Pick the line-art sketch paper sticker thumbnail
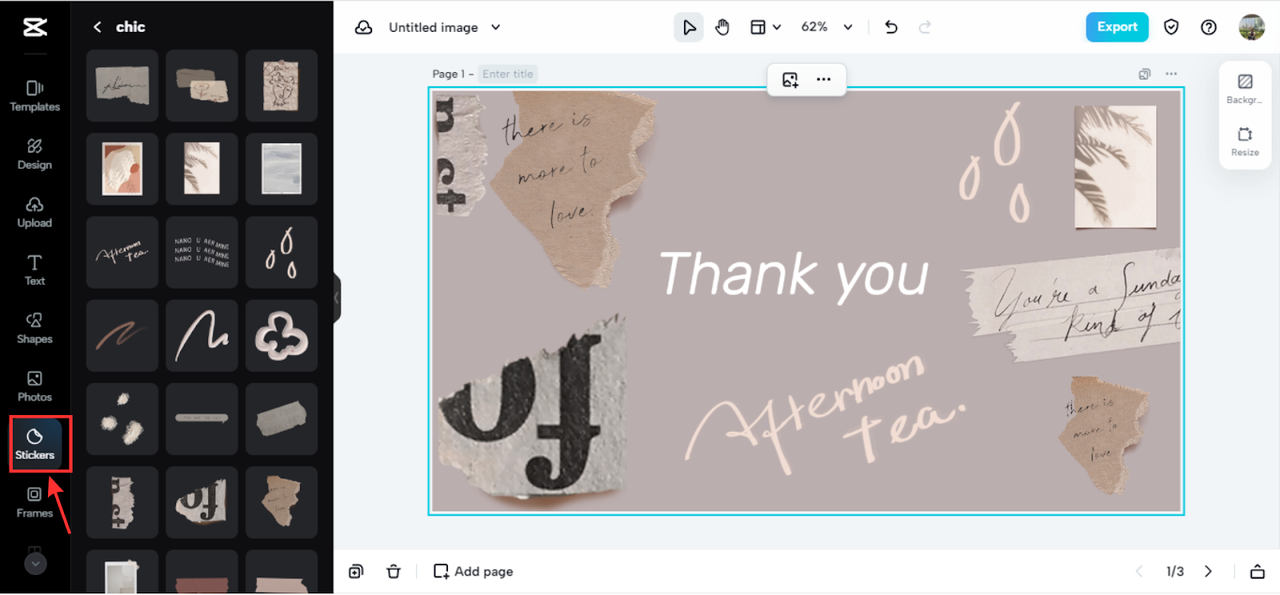This screenshot has width=1280, height=595. point(281,85)
